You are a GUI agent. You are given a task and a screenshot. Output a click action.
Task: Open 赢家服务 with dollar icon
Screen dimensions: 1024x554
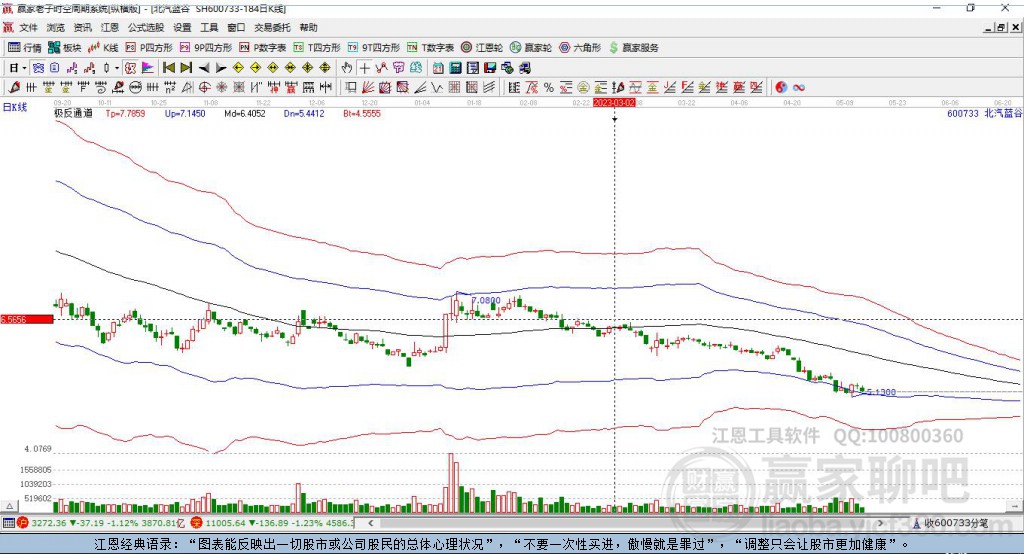point(633,48)
